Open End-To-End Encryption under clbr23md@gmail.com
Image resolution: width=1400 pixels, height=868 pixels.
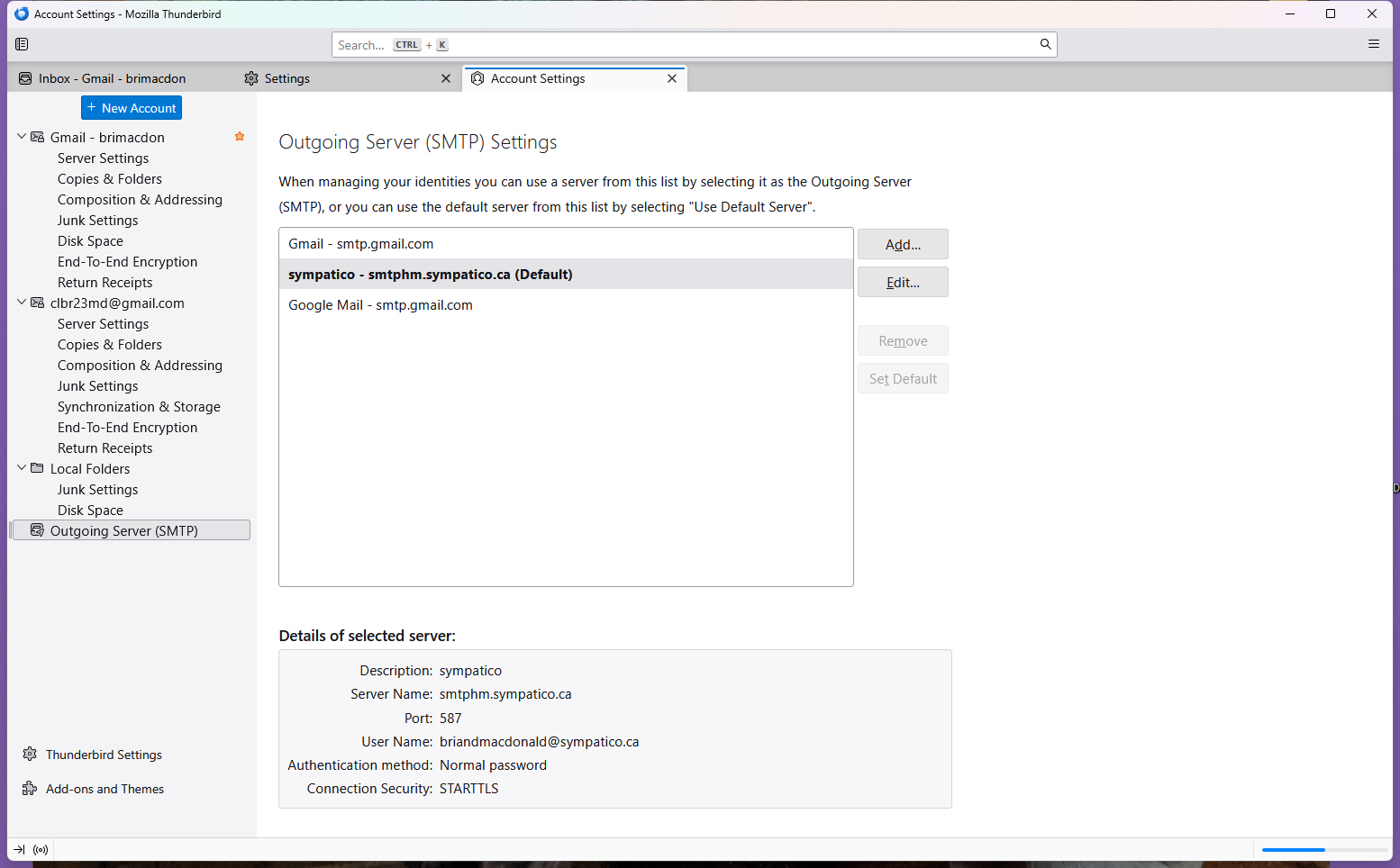(x=127, y=428)
